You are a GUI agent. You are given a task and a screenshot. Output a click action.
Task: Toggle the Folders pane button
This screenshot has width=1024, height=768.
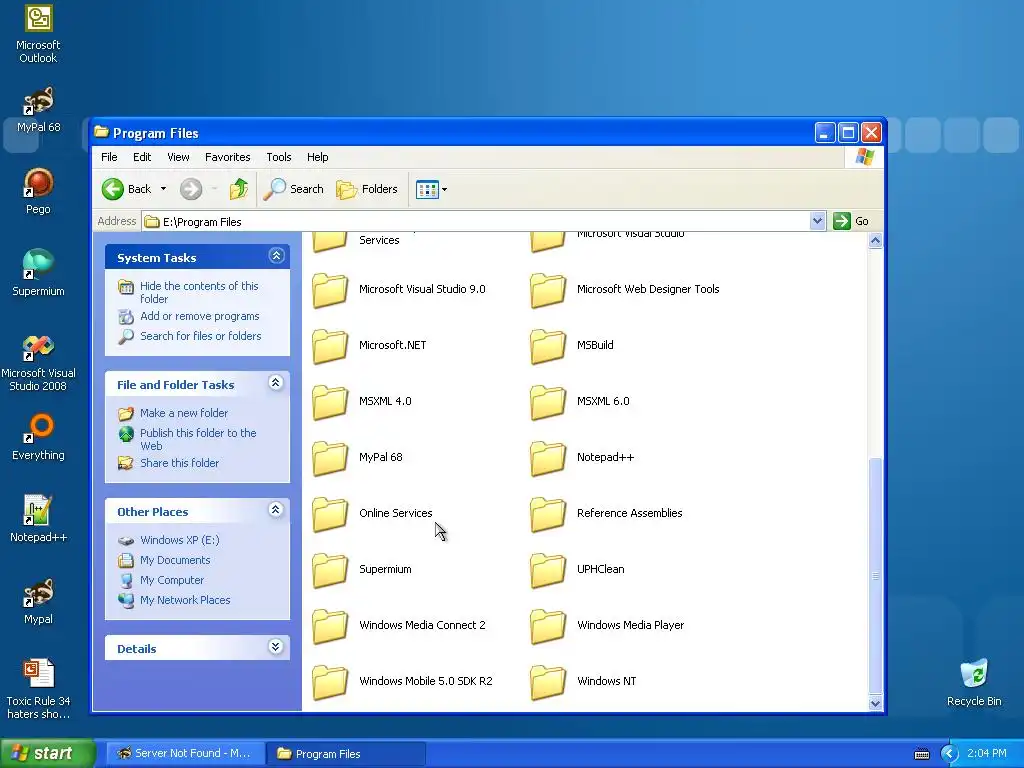click(x=367, y=189)
